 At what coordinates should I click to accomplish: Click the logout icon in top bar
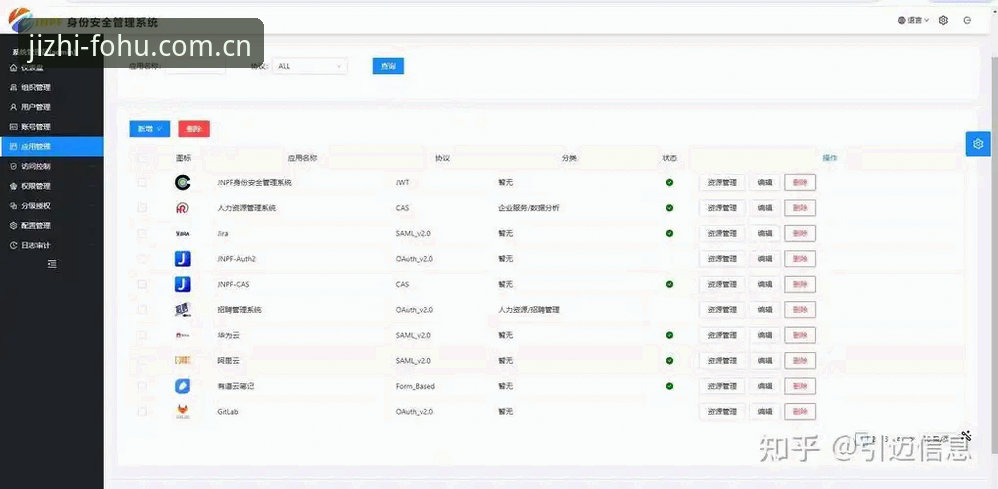tap(967, 20)
